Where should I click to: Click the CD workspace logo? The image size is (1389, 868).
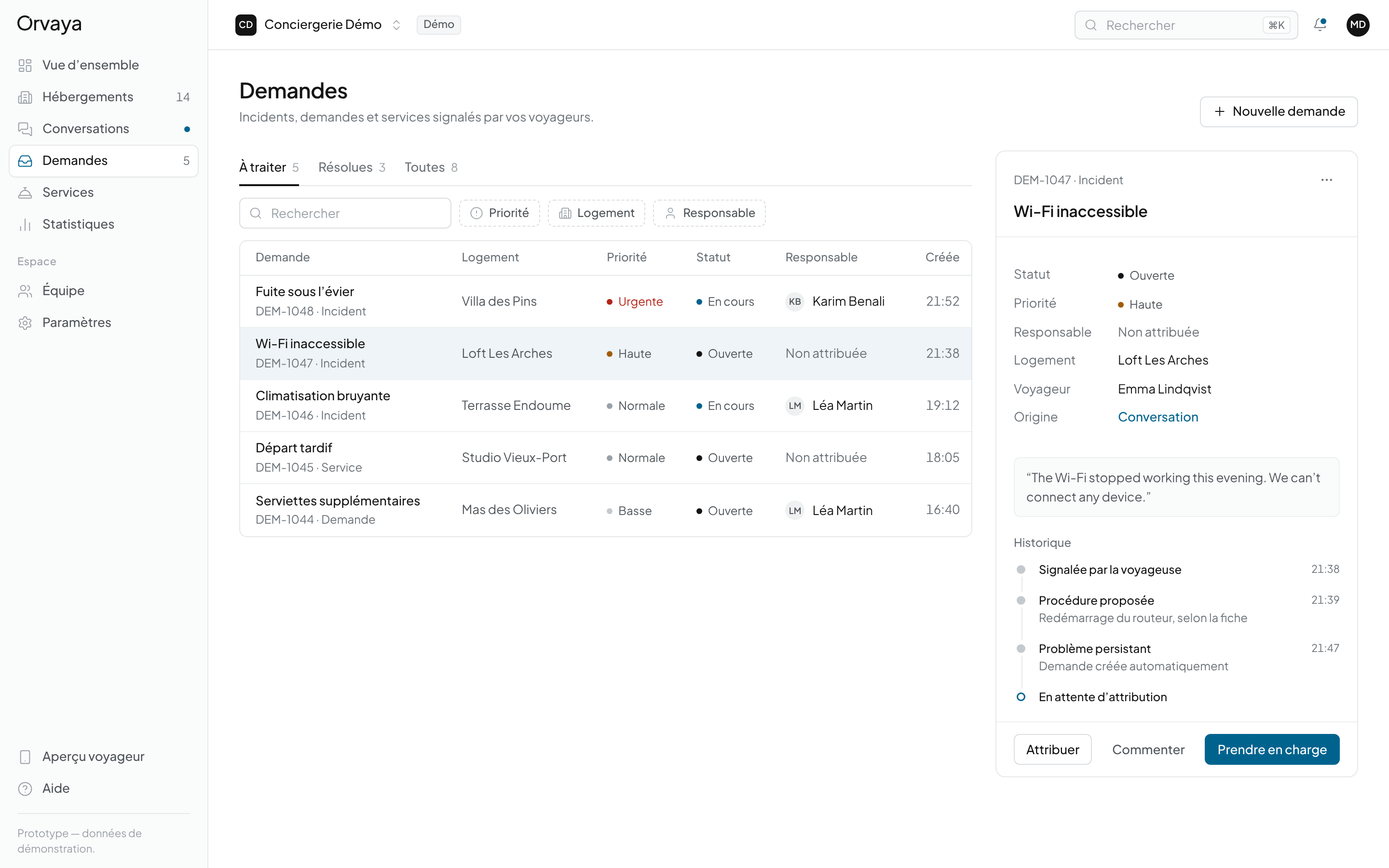[245, 25]
